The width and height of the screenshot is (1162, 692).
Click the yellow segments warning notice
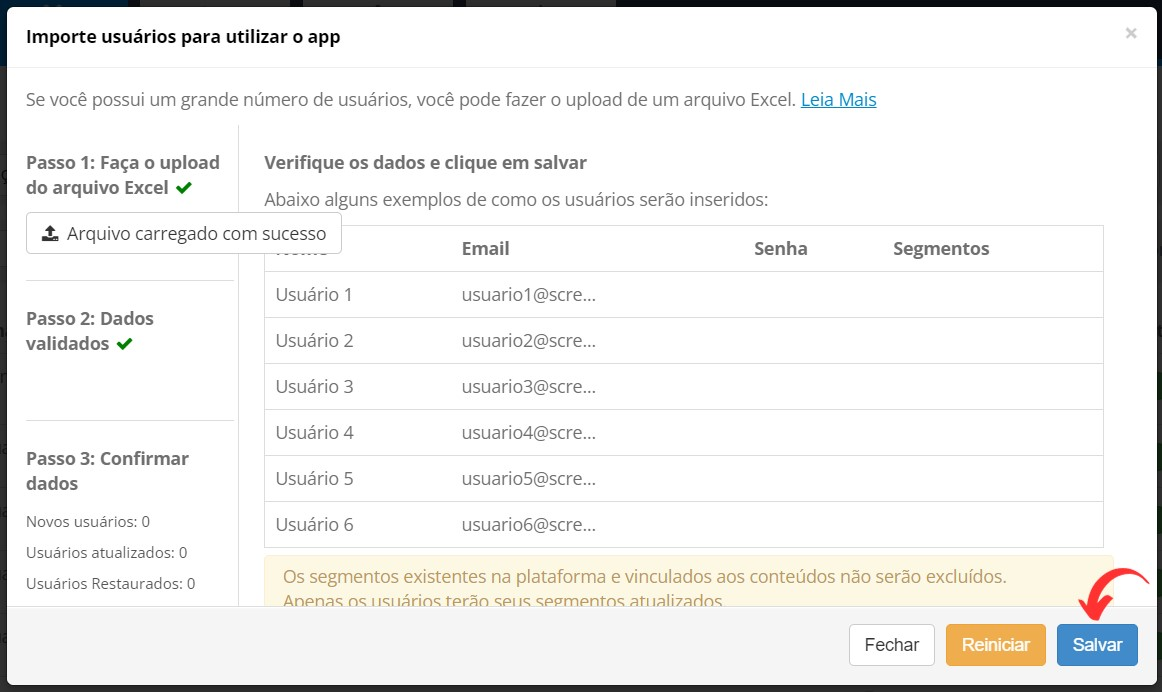688,582
